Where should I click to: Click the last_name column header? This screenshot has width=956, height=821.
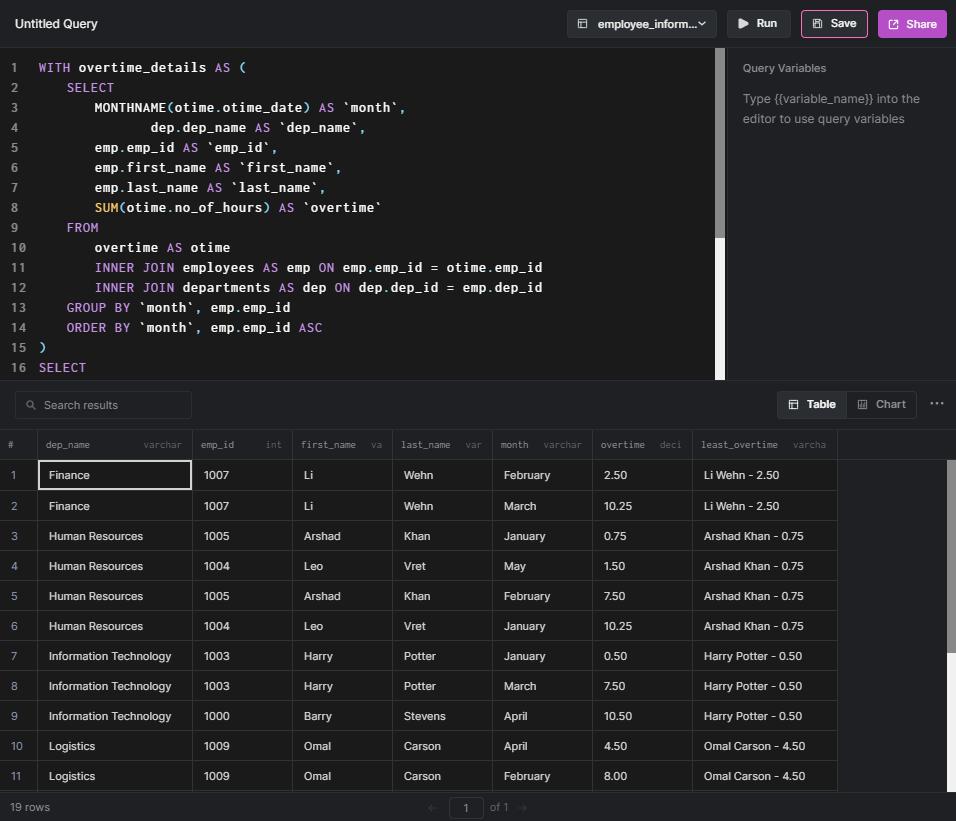click(x=442, y=445)
